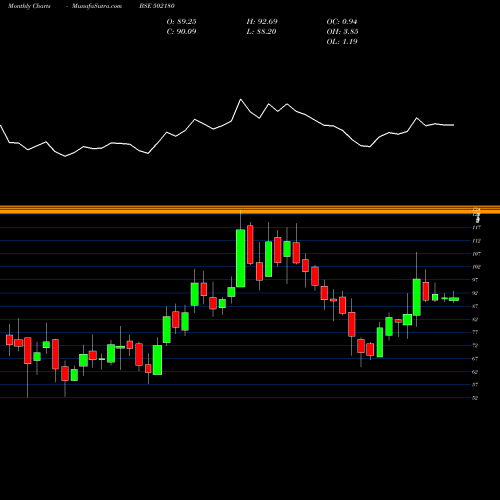Click the "Monthly Charts" title text
Screen dimensions: 500x500
tap(29, 6)
